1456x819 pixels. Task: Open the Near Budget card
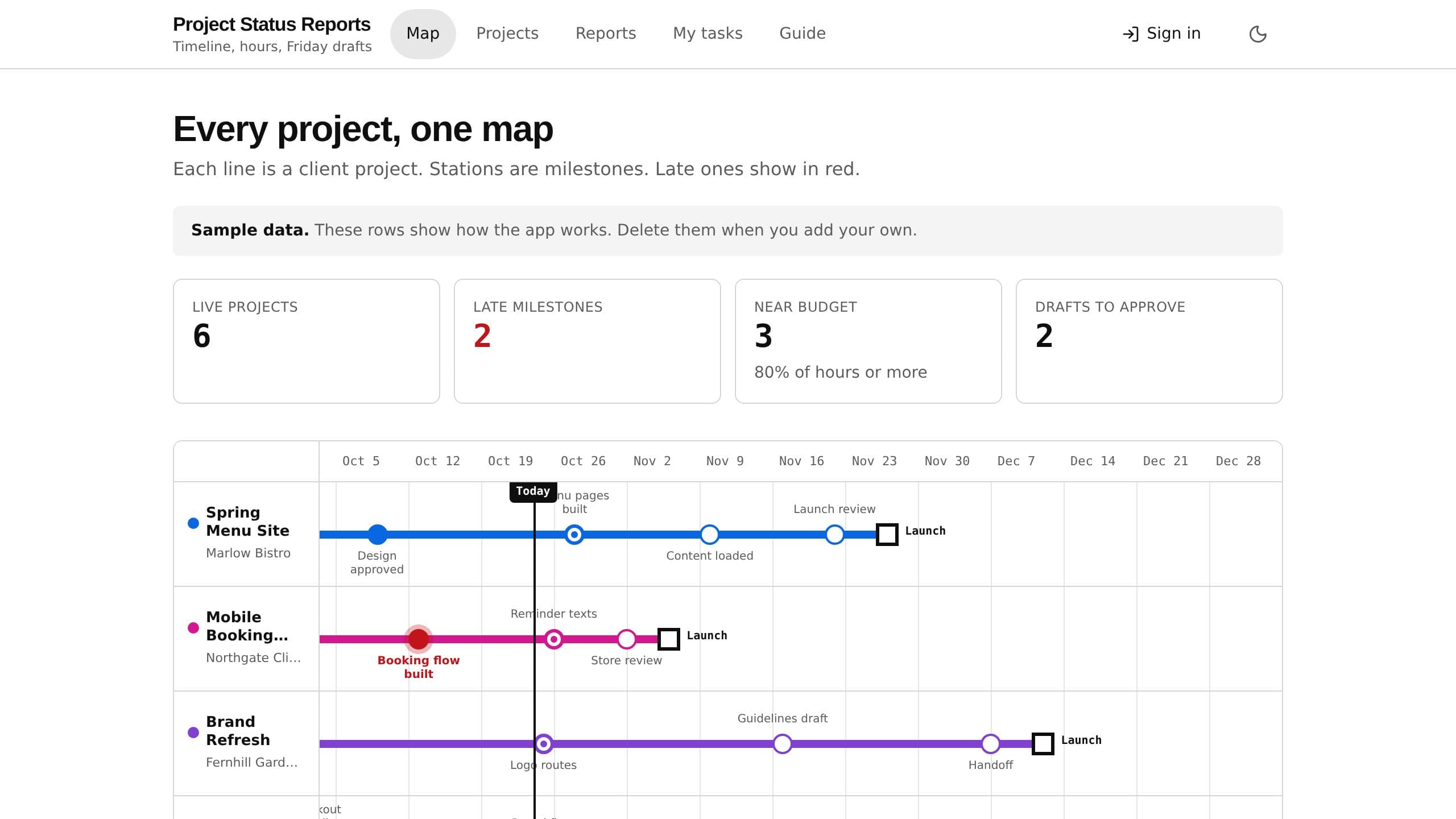point(868,341)
